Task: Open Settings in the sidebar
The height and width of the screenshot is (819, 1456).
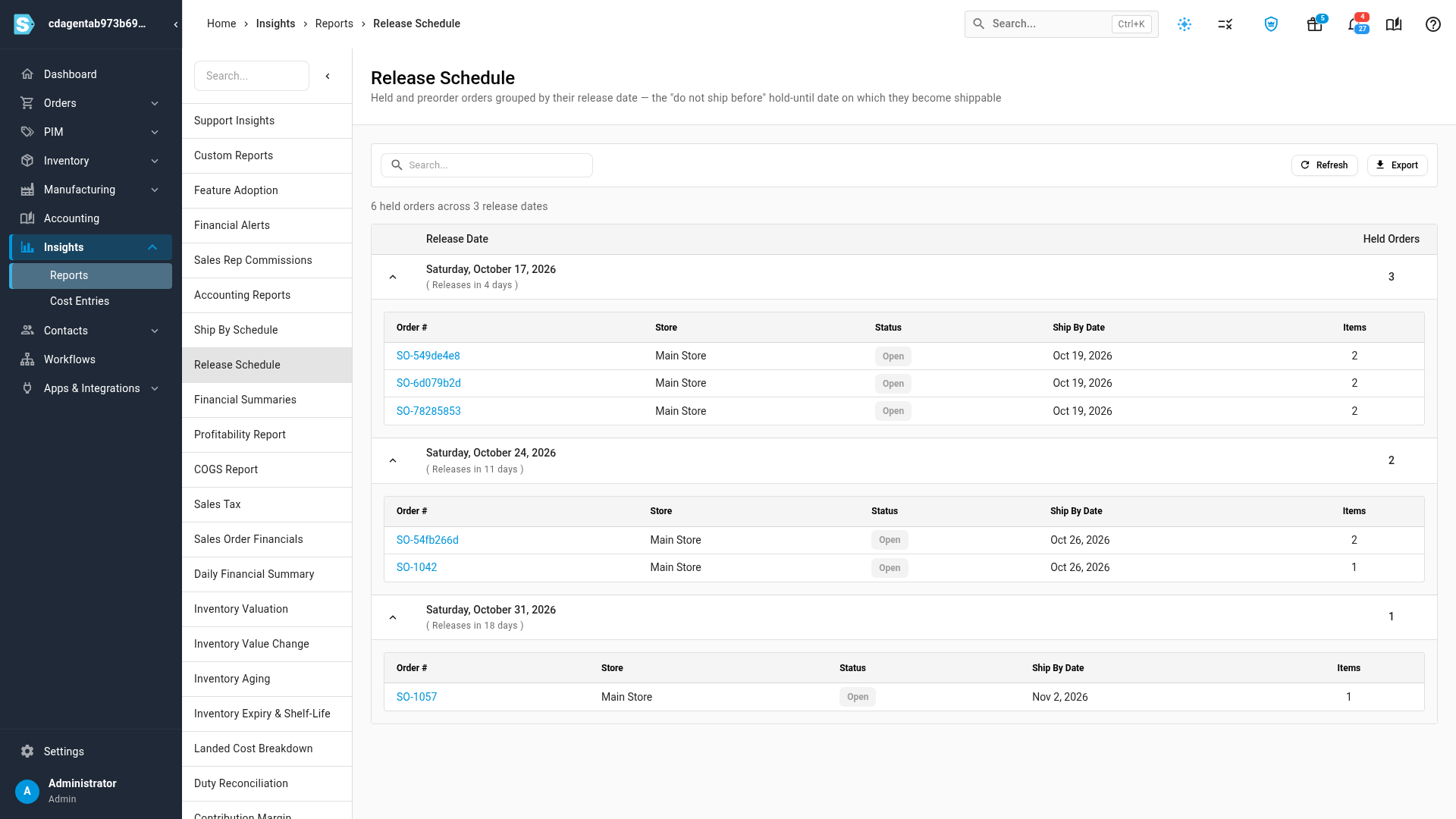Action: 91,752
